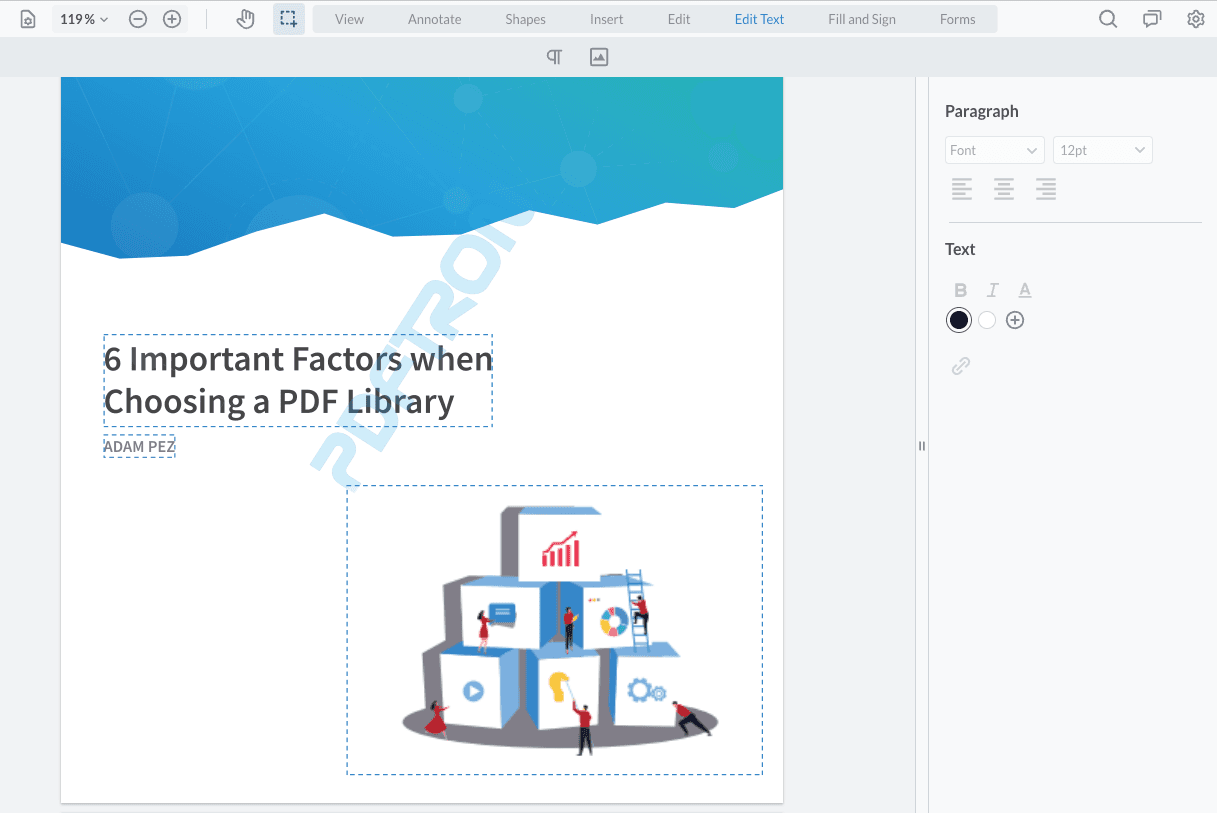This screenshot has width=1217, height=813.
Task: Select the Pan hand tool
Action: pos(245,19)
